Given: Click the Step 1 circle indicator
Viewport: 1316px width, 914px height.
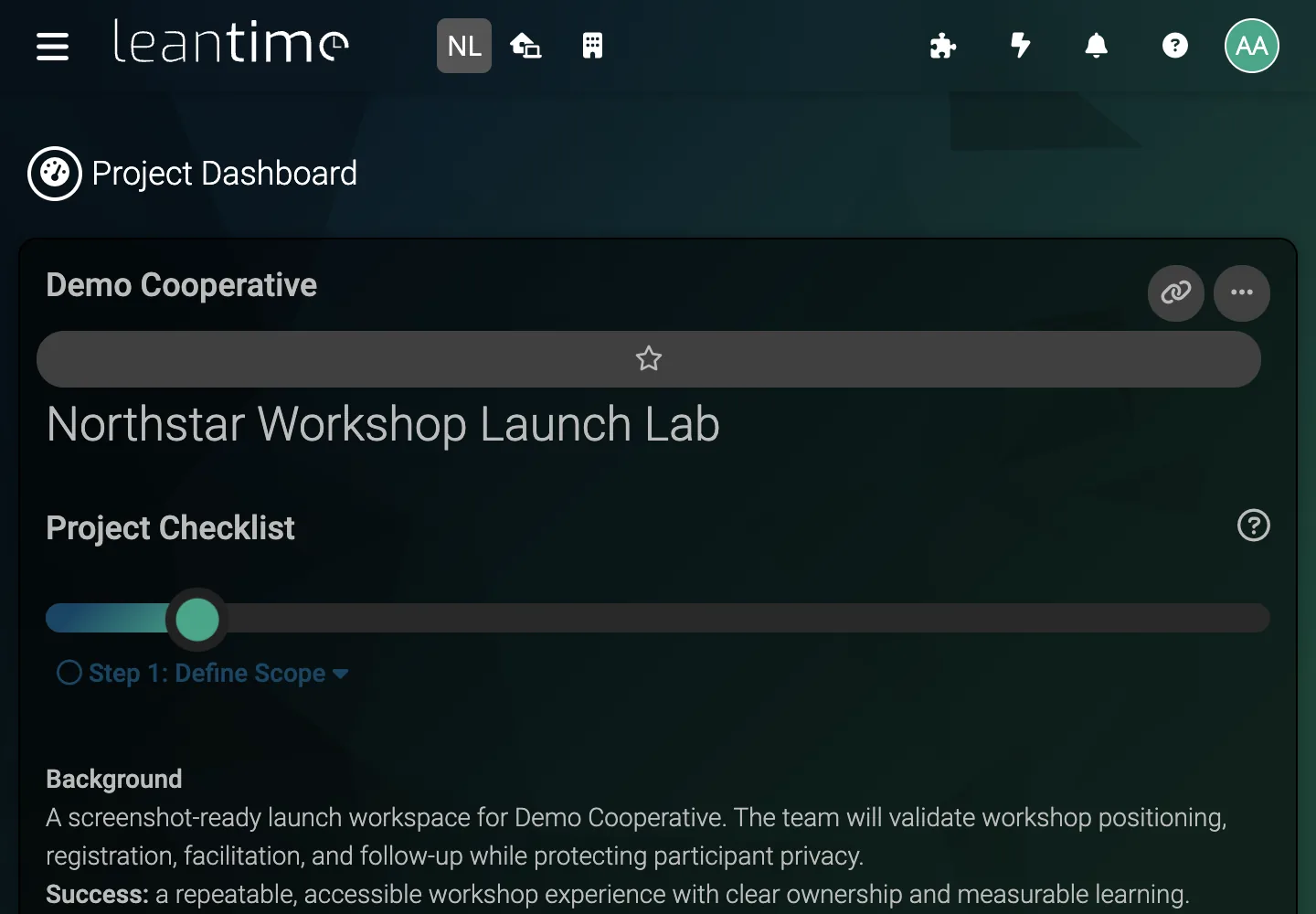Looking at the screenshot, I should coord(69,674).
